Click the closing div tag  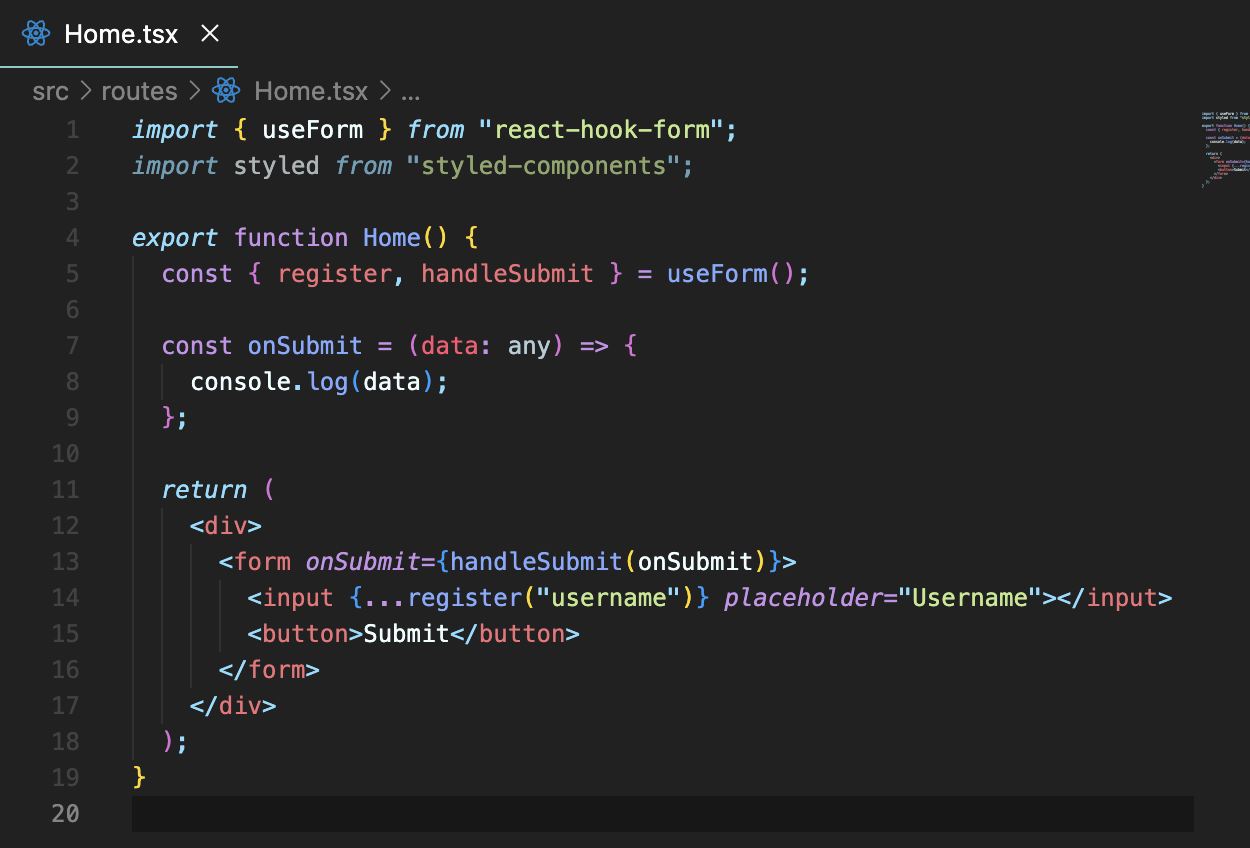[x=233, y=706]
